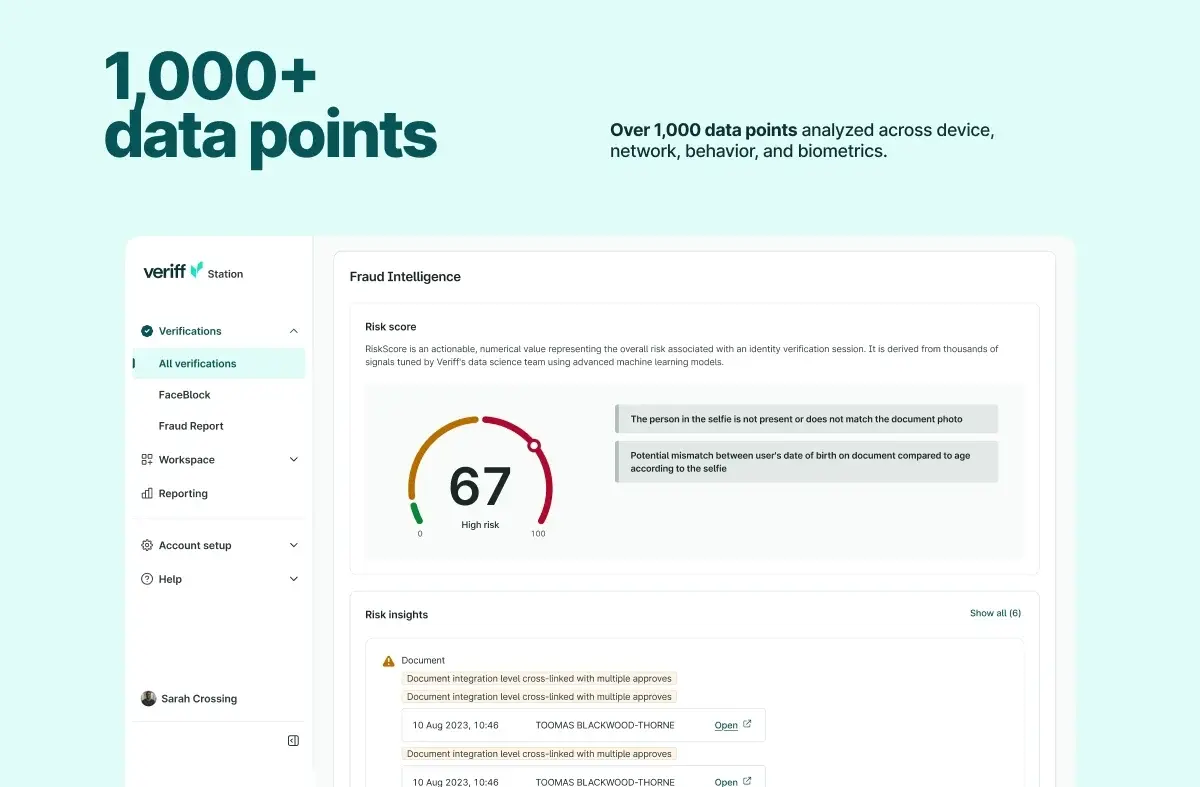
Task: Click the Risk insights section title
Action: click(x=396, y=615)
